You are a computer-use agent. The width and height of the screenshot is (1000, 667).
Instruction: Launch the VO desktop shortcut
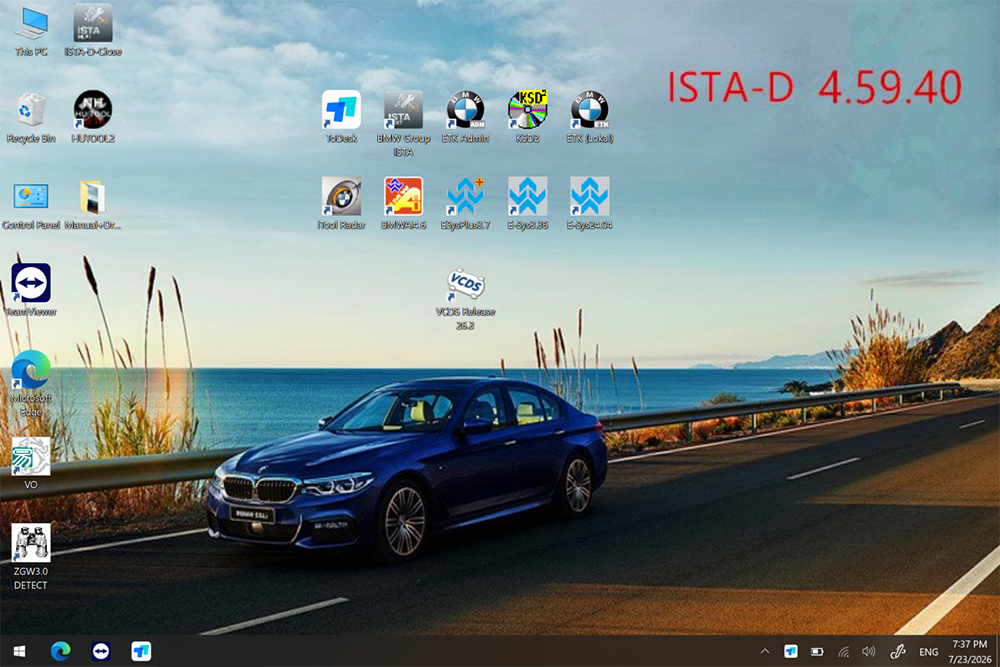31,464
